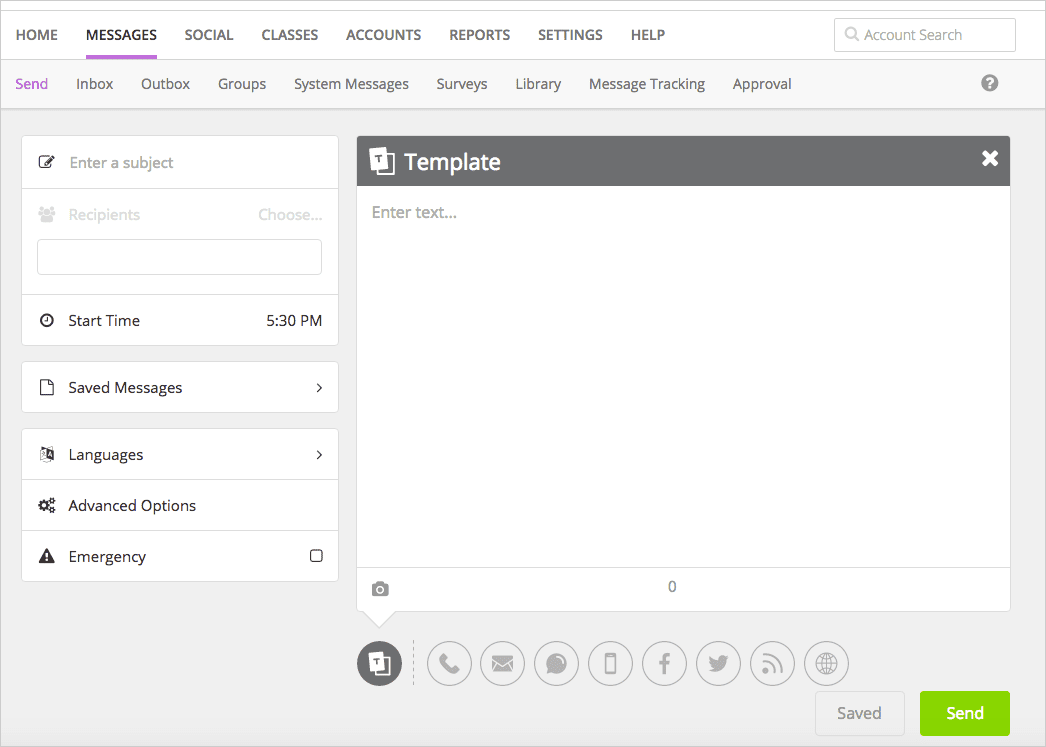The image size is (1046, 747).
Task: Open help via question mark icon
Action: (990, 83)
